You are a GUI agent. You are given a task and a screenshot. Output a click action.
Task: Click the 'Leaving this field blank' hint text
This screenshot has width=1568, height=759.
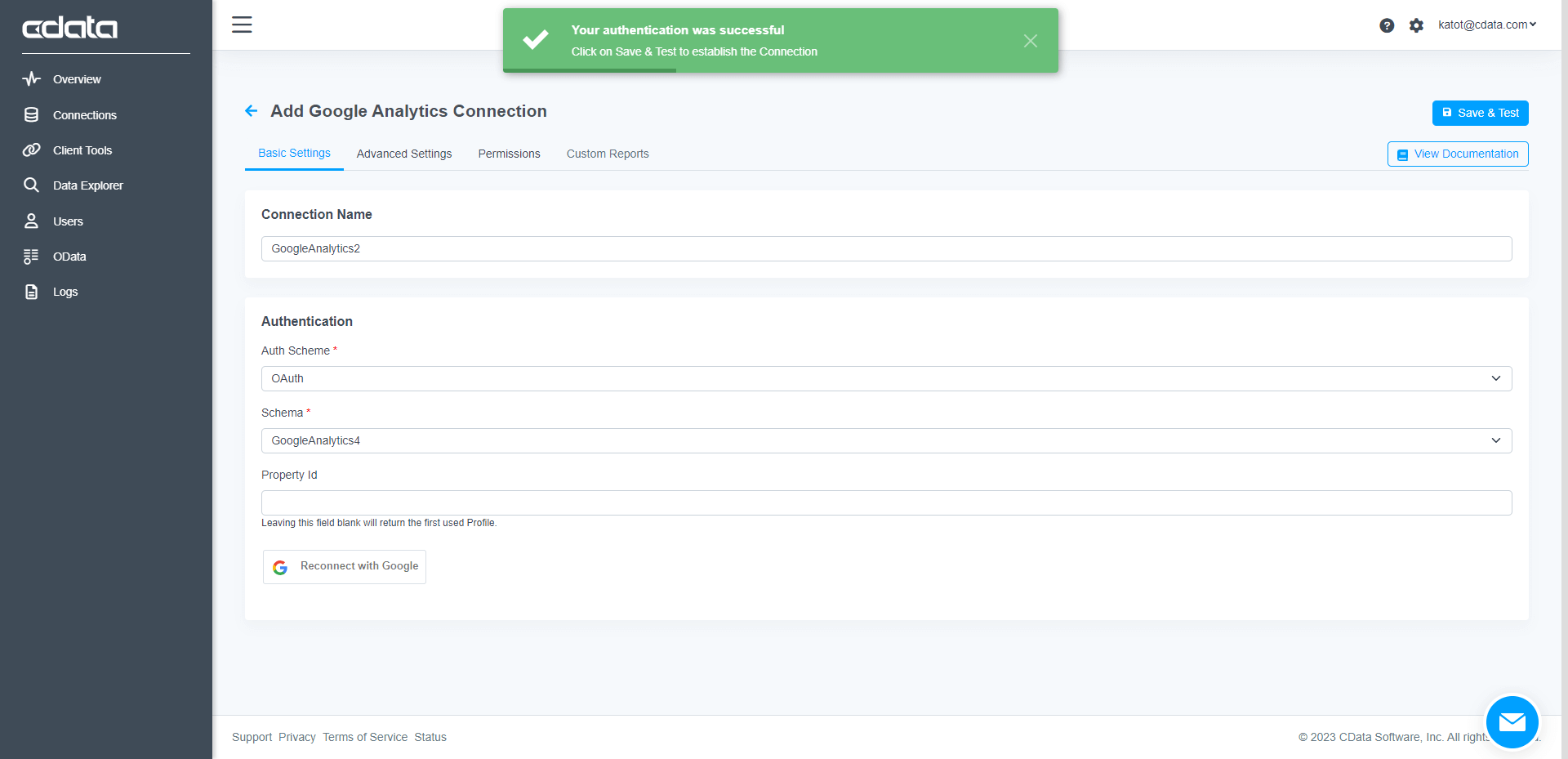click(x=379, y=523)
